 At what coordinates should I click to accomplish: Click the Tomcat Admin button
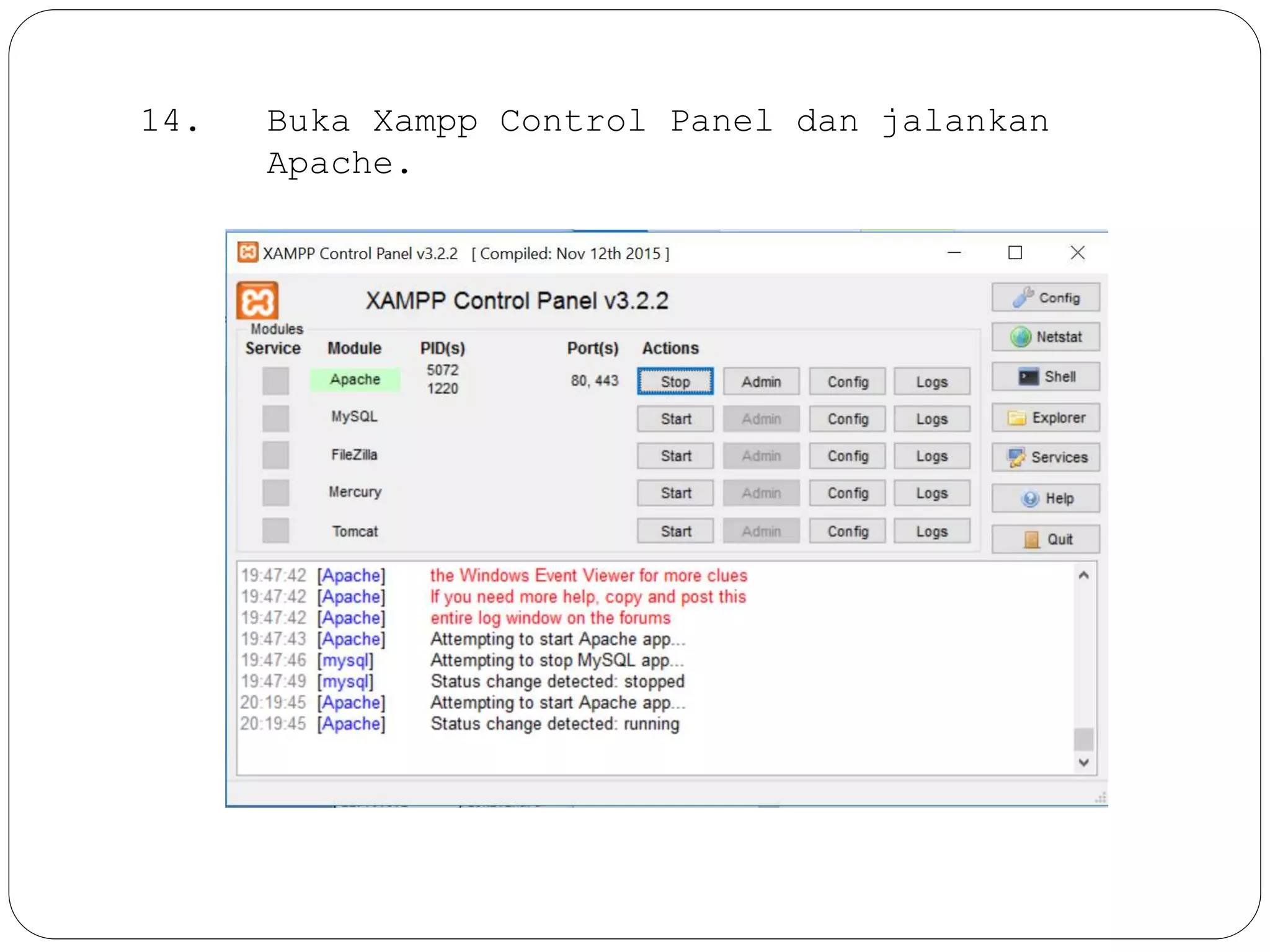[x=762, y=531]
